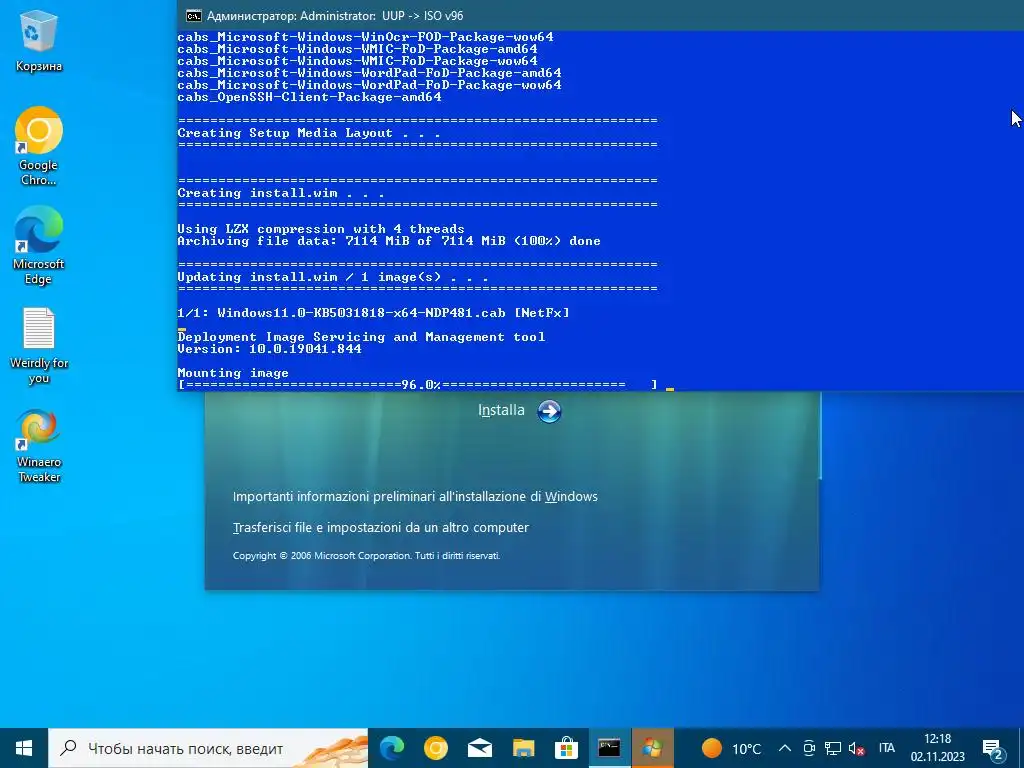Click the Installa arrow button in Windows setup
Viewport: 1024px width, 768px height.
[549, 411]
